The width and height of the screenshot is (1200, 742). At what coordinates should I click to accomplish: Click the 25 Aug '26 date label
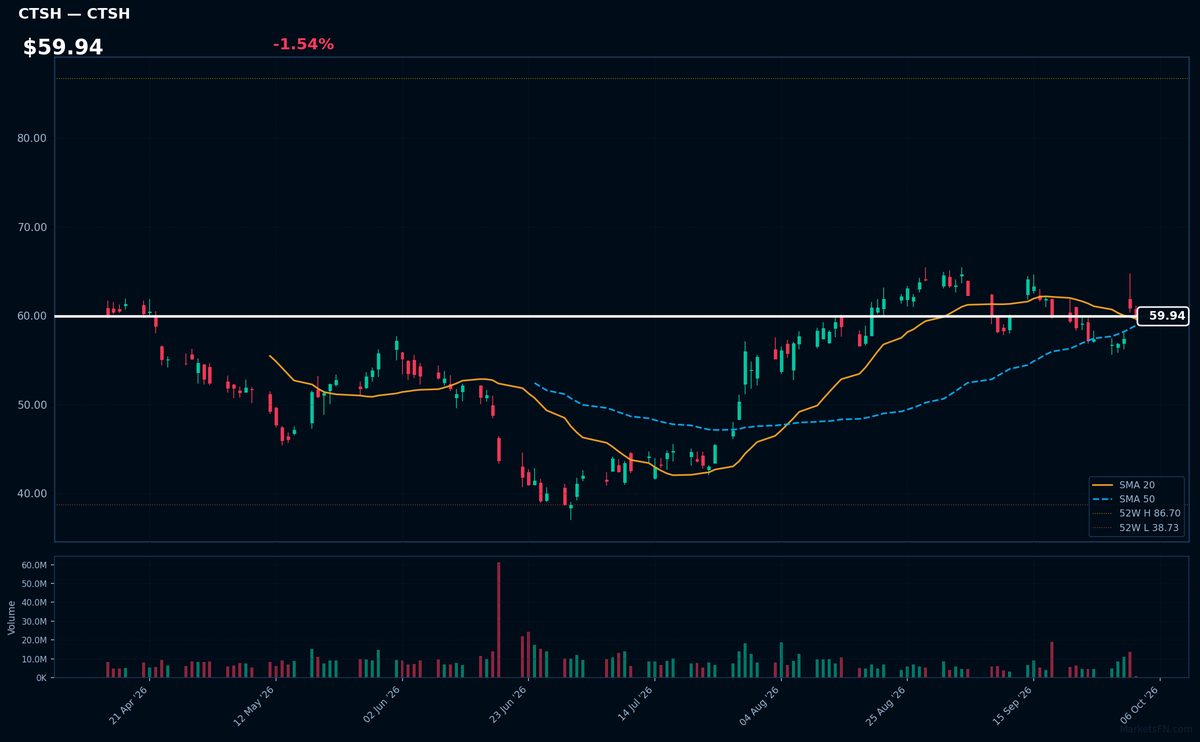point(886,705)
